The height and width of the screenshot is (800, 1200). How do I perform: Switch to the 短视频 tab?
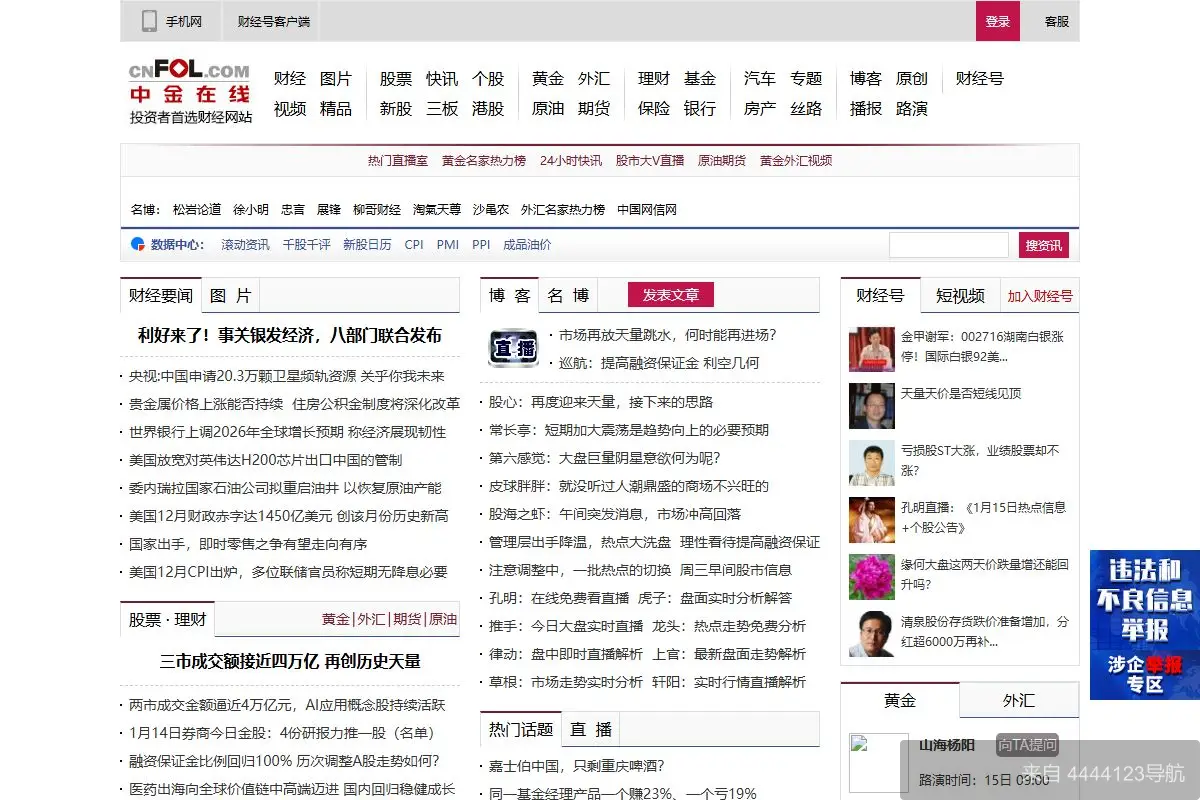point(960,296)
